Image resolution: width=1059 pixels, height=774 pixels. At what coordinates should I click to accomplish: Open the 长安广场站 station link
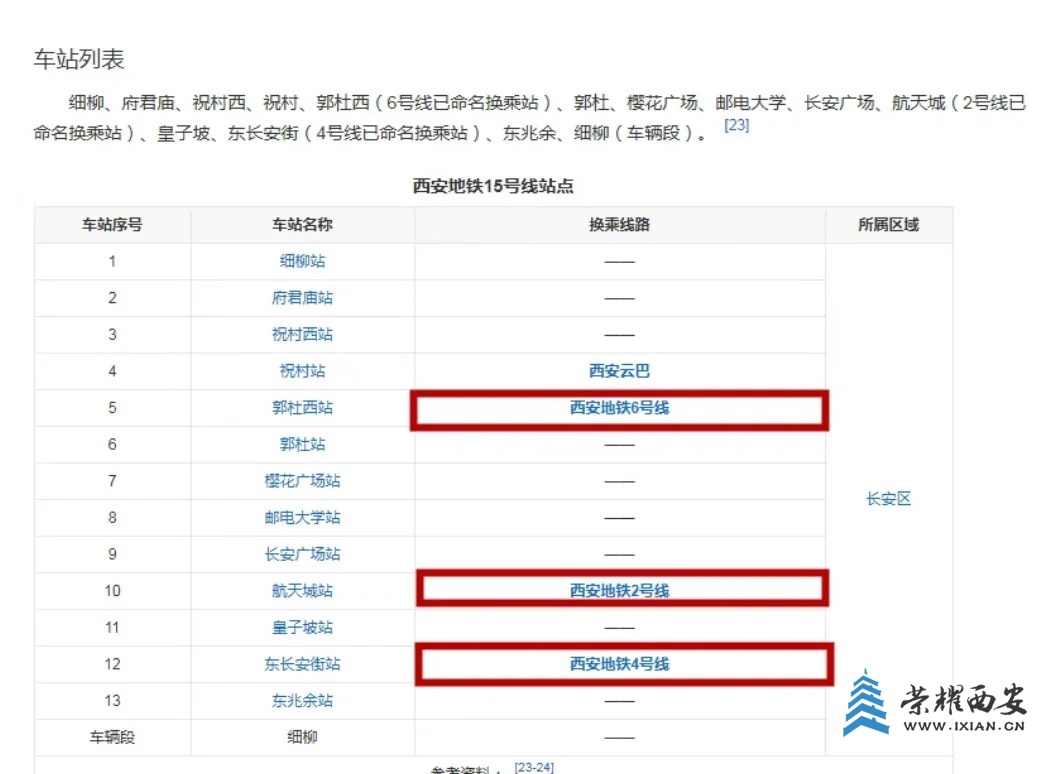(x=302, y=554)
